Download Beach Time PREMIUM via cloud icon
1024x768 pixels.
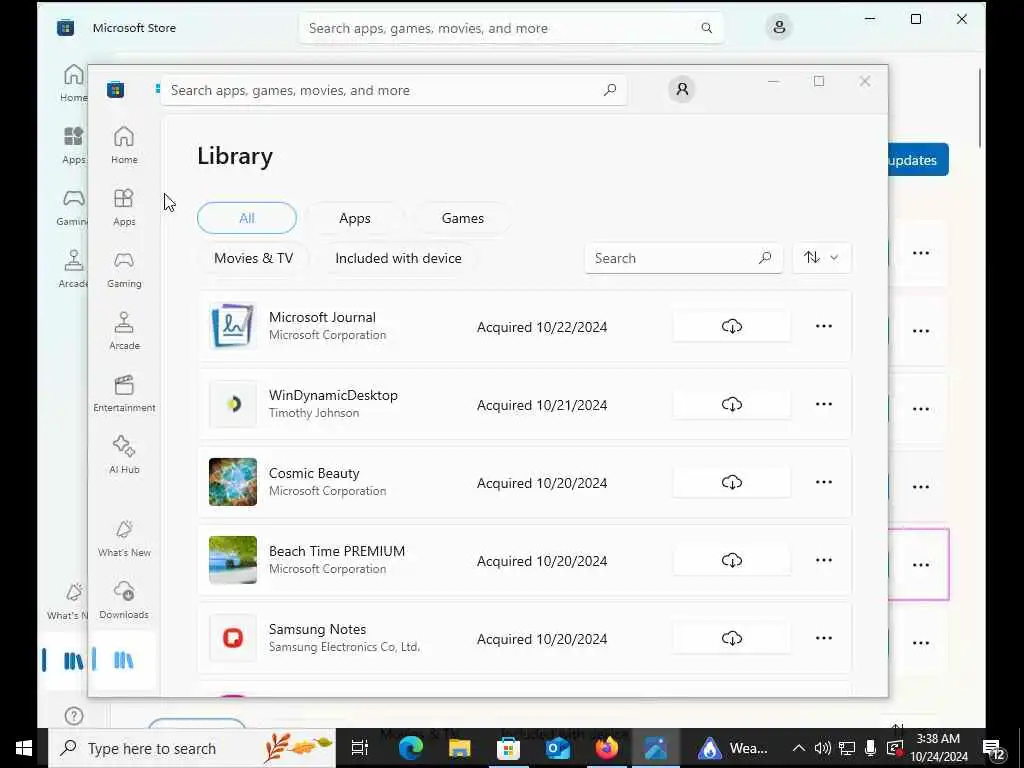pyautogui.click(x=731, y=560)
